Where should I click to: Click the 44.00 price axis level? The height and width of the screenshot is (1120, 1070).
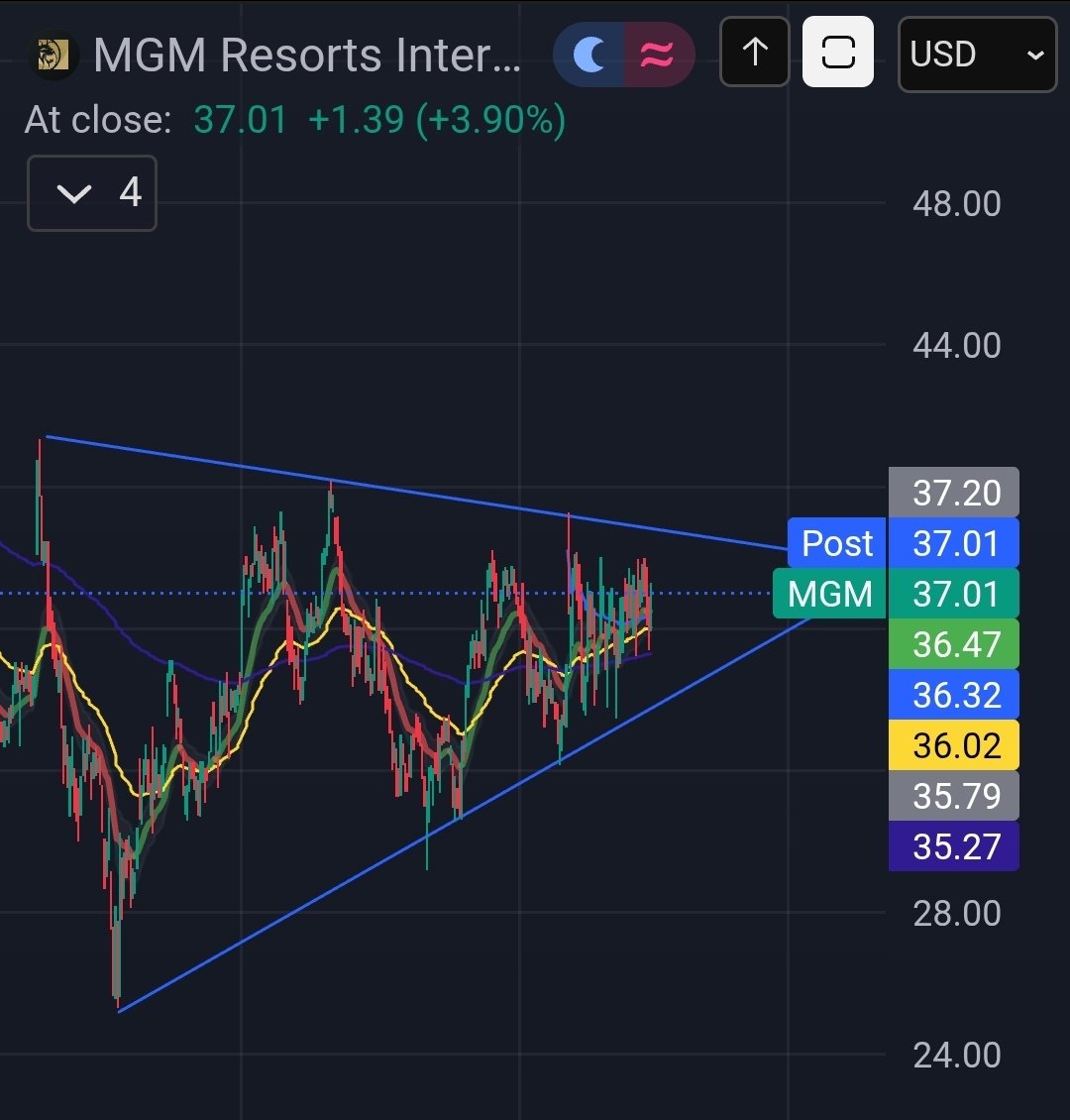point(956,346)
